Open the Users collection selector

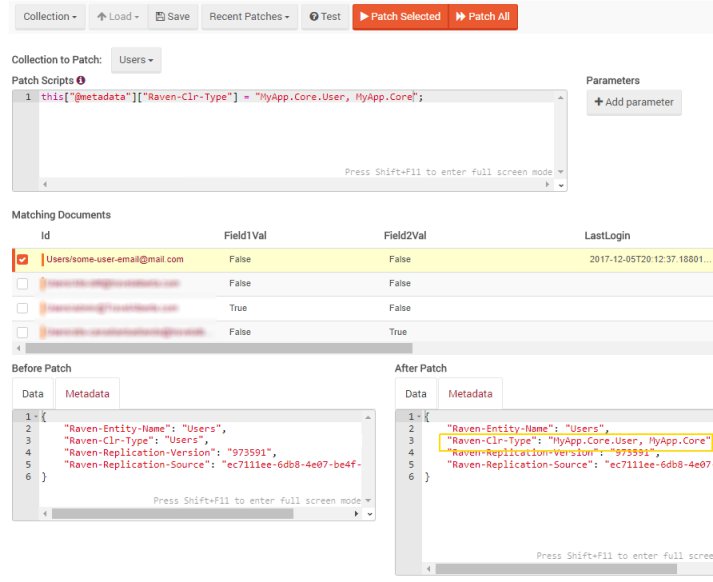coord(136,60)
